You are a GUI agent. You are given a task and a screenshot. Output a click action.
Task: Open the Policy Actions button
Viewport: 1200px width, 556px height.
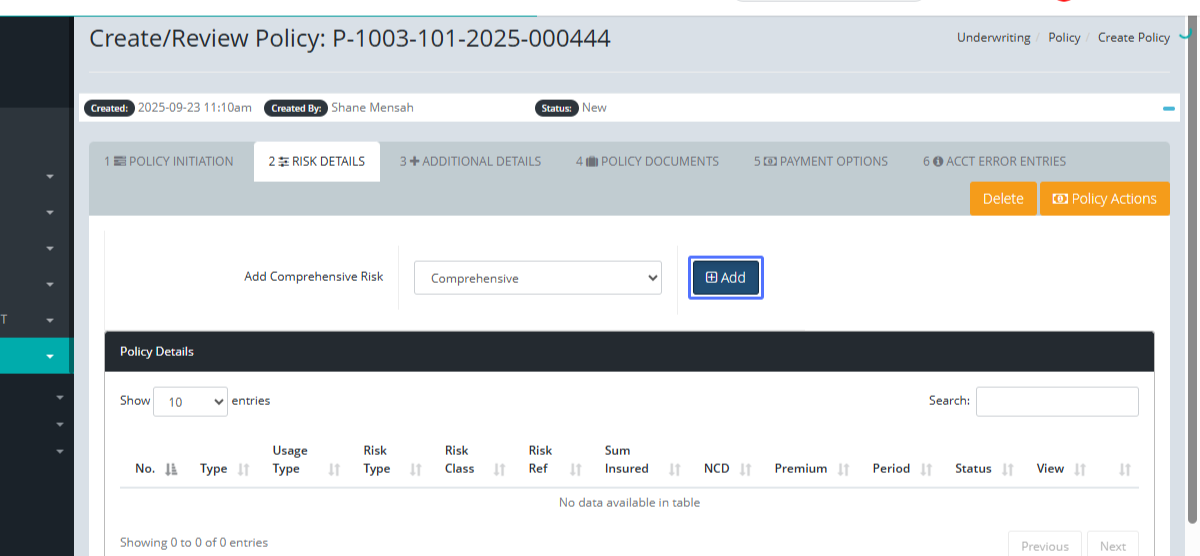[1104, 198]
